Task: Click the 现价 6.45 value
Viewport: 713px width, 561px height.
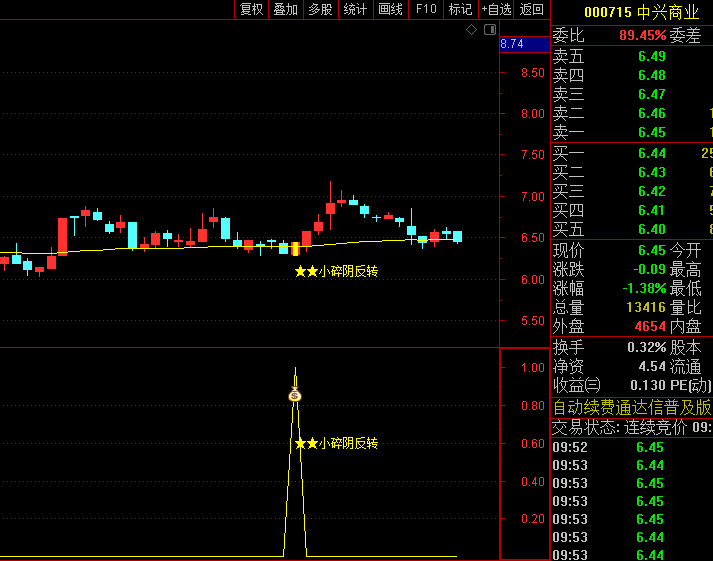Action: [x=652, y=250]
